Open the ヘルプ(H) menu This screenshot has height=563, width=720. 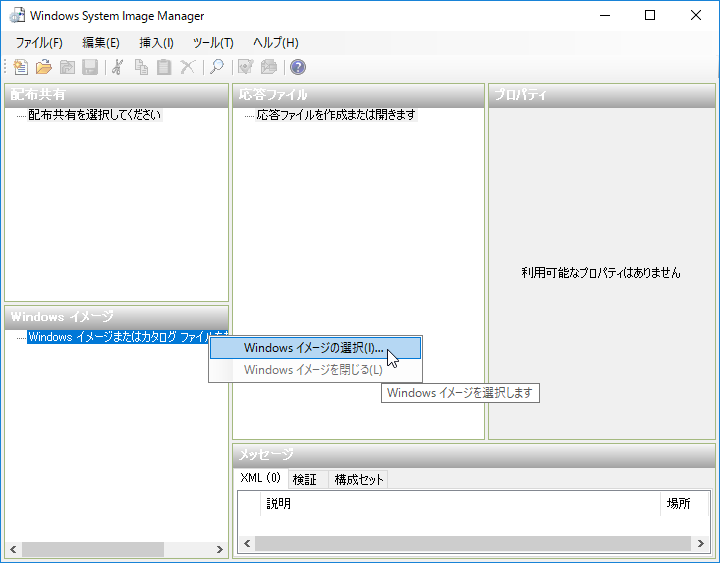pyautogui.click(x=276, y=43)
